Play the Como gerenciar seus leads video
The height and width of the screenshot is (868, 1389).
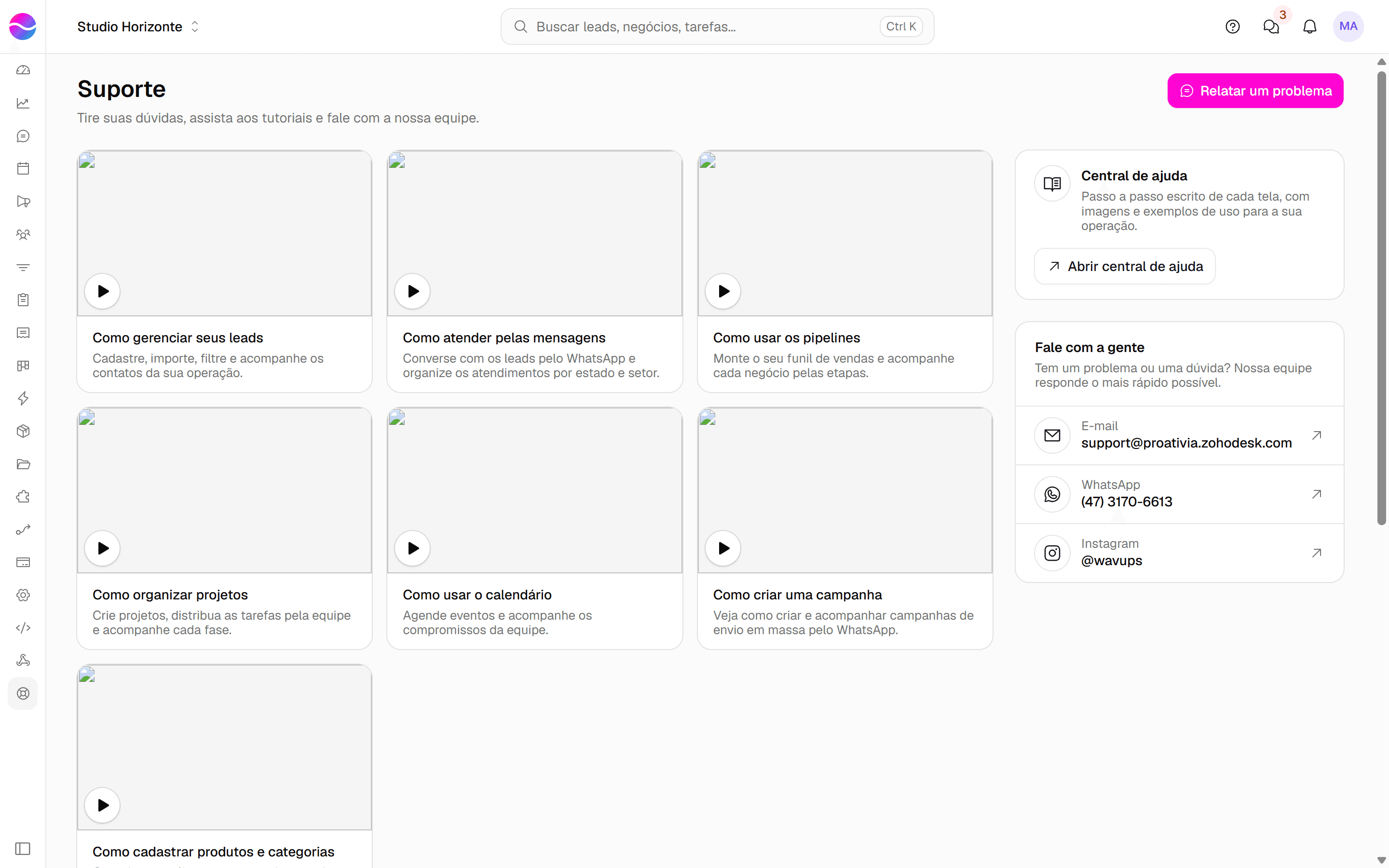coord(102,291)
